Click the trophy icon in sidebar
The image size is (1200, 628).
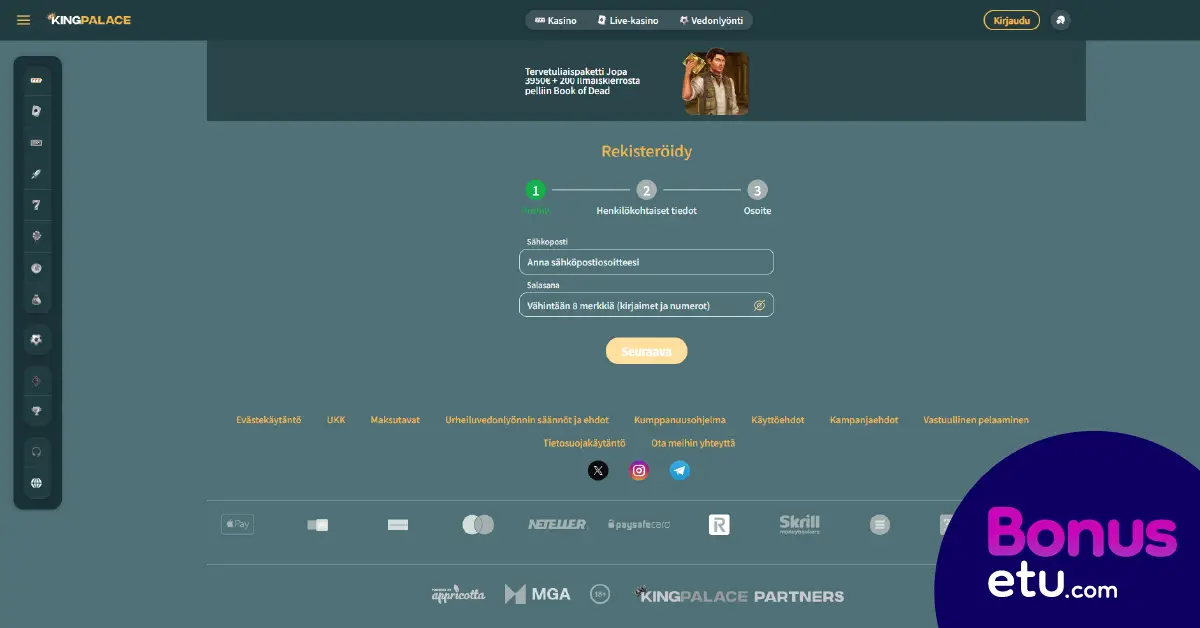click(x=37, y=411)
